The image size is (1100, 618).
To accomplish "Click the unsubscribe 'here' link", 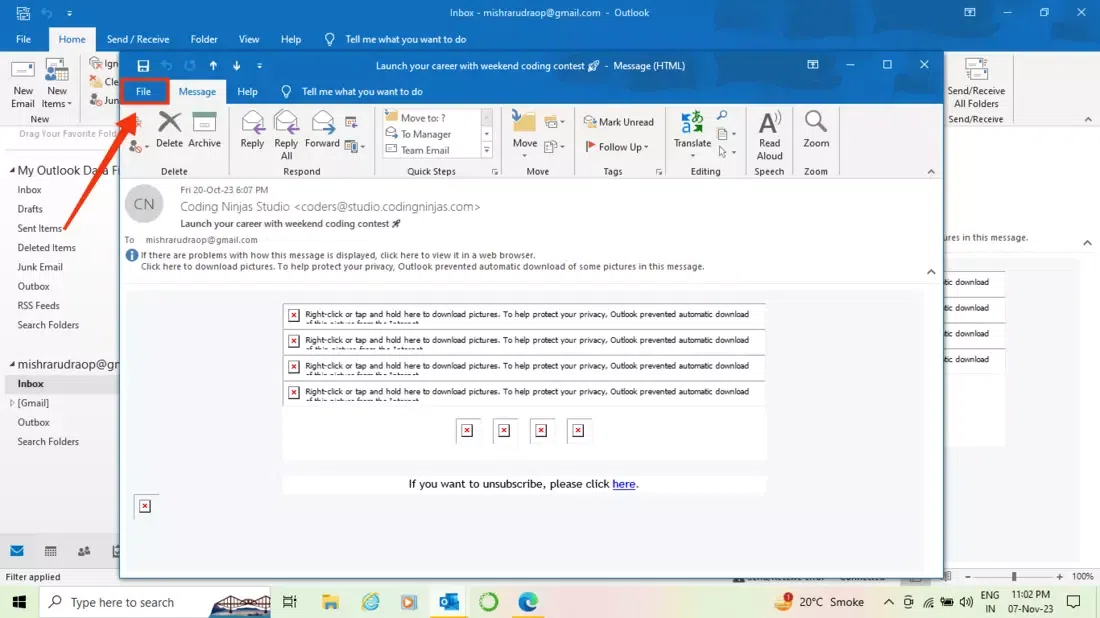I will coord(624,484).
